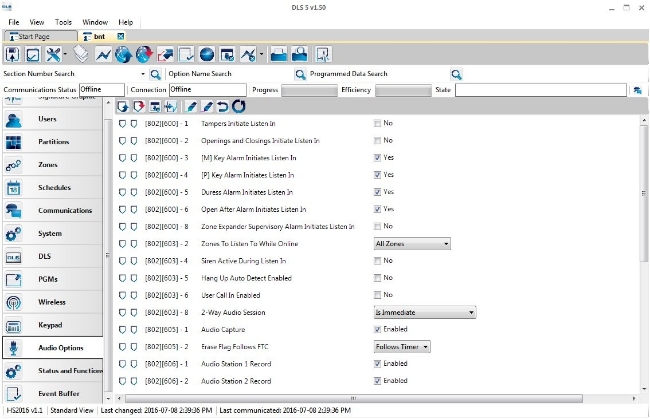Click the Section Number Search magnifier icon
This screenshot has width=650, height=419.
coord(155,74)
